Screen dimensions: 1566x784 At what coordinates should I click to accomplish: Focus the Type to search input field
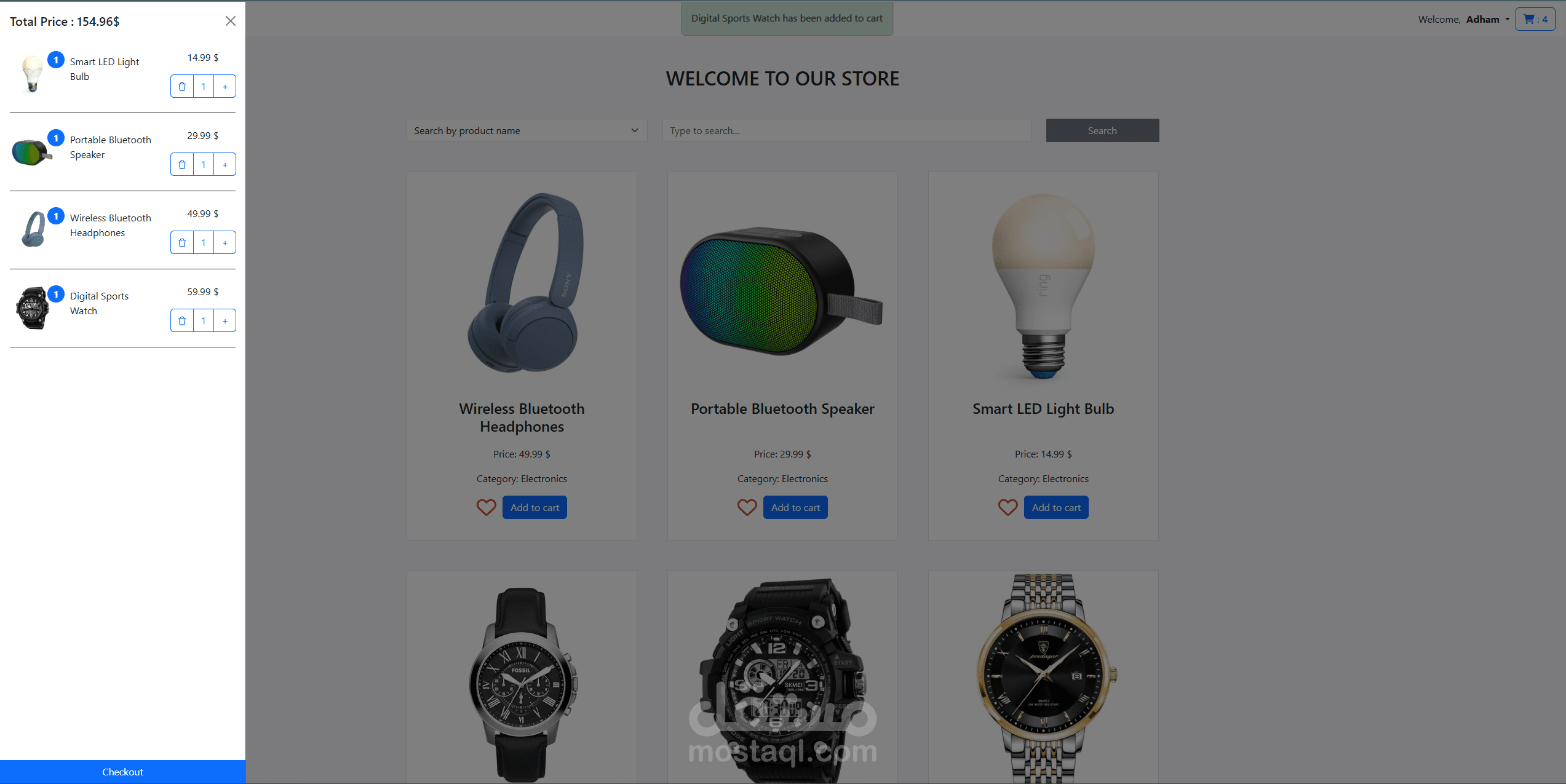846,130
